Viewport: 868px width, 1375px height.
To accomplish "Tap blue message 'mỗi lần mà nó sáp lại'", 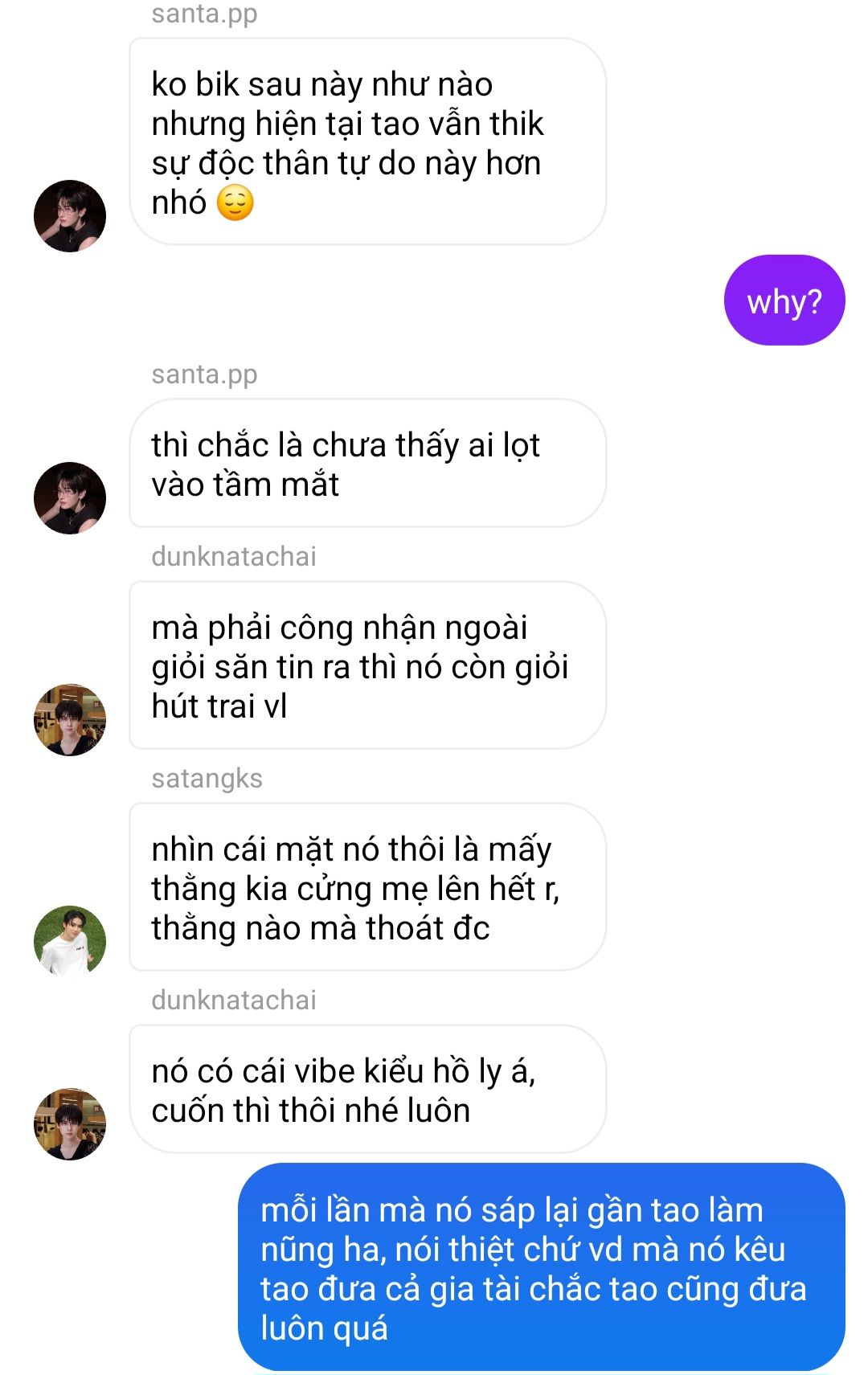I will (x=542, y=1267).
